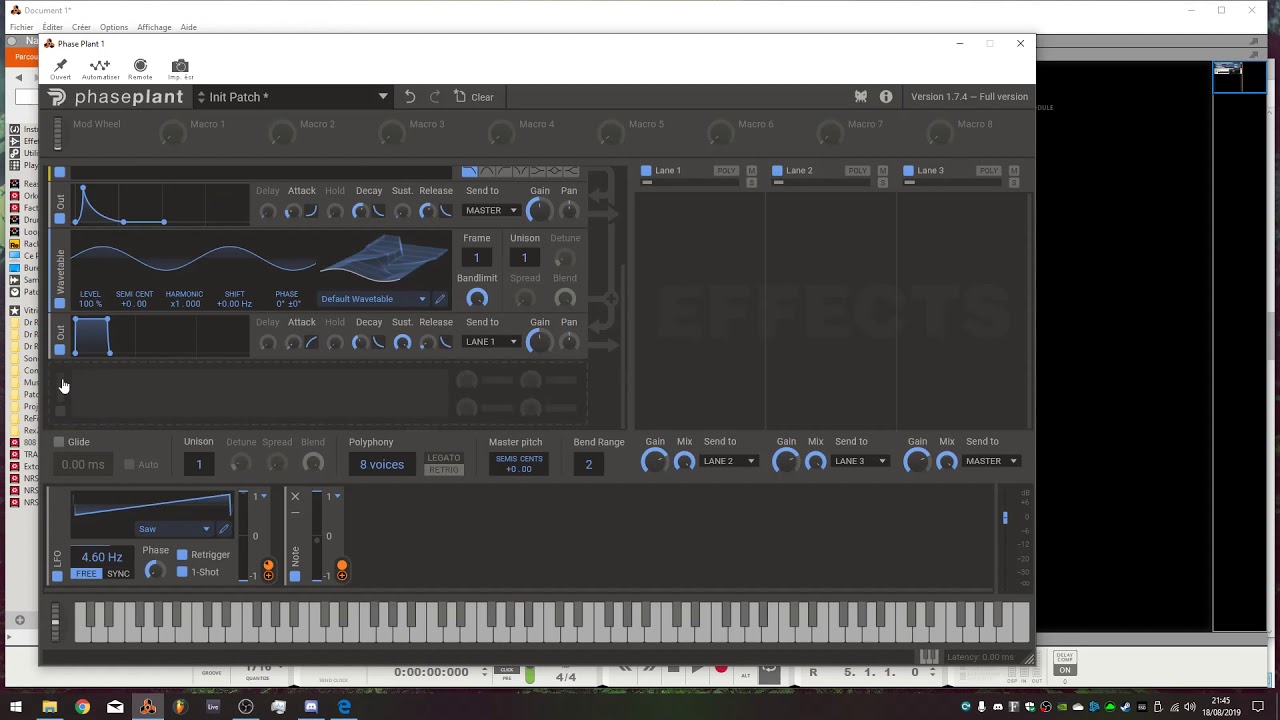Disable Lane 1 with its blue toggle
The image size is (1280, 720).
pos(646,171)
